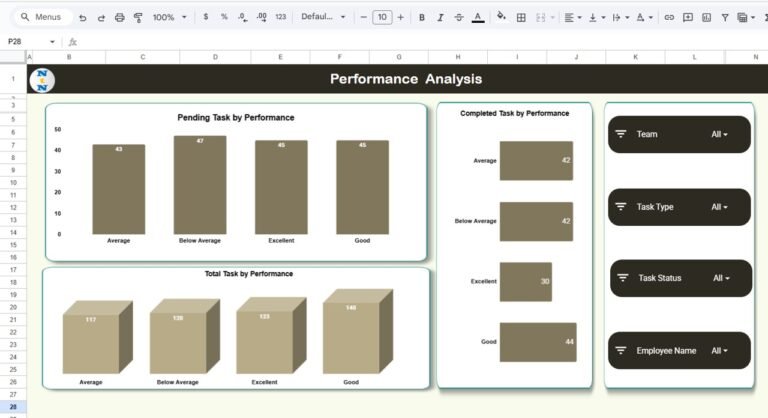Viewport: 768px width, 418px height.
Task: Click the filter icon on the Task Status slicer
Action: 623,278
